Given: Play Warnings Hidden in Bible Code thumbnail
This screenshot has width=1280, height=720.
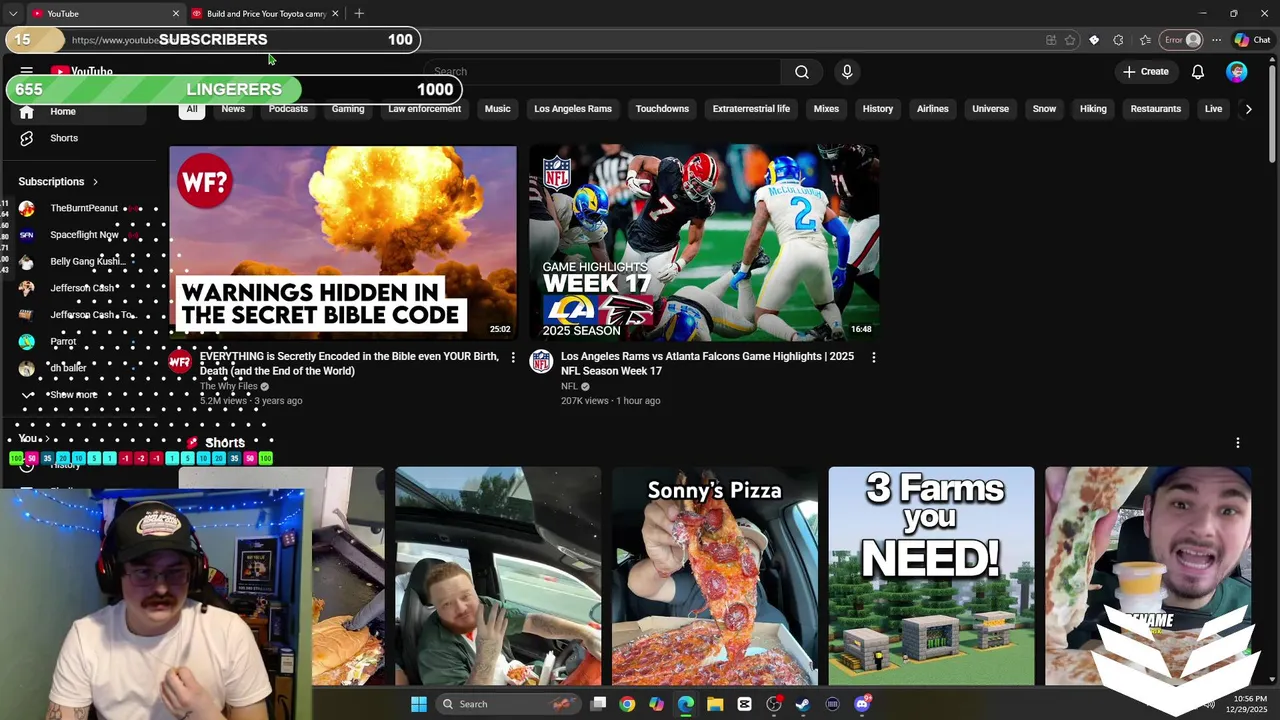Looking at the screenshot, I should [343, 244].
